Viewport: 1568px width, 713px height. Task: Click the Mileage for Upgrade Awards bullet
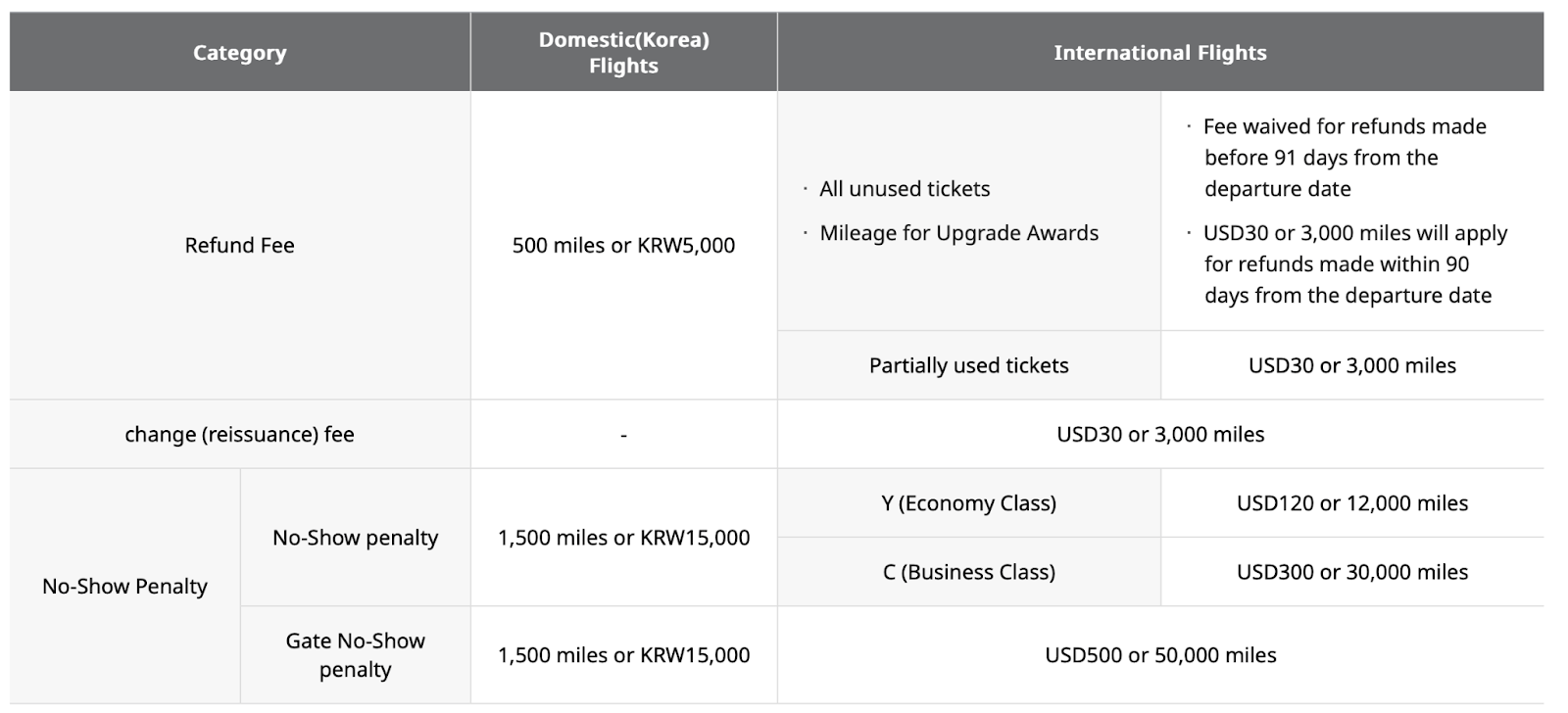[x=958, y=233]
